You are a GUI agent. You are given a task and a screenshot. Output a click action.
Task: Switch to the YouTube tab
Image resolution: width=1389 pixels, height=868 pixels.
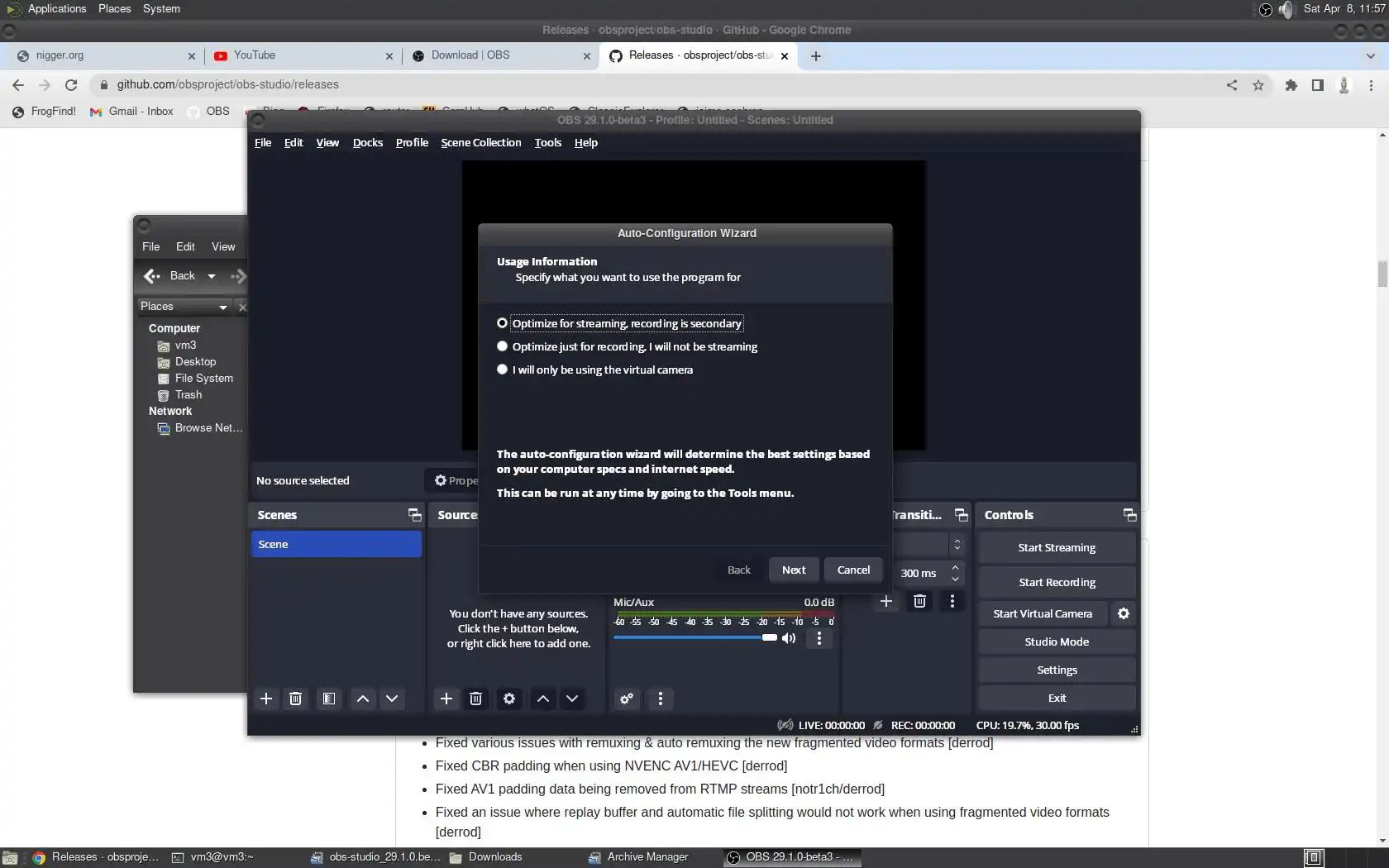(x=303, y=55)
